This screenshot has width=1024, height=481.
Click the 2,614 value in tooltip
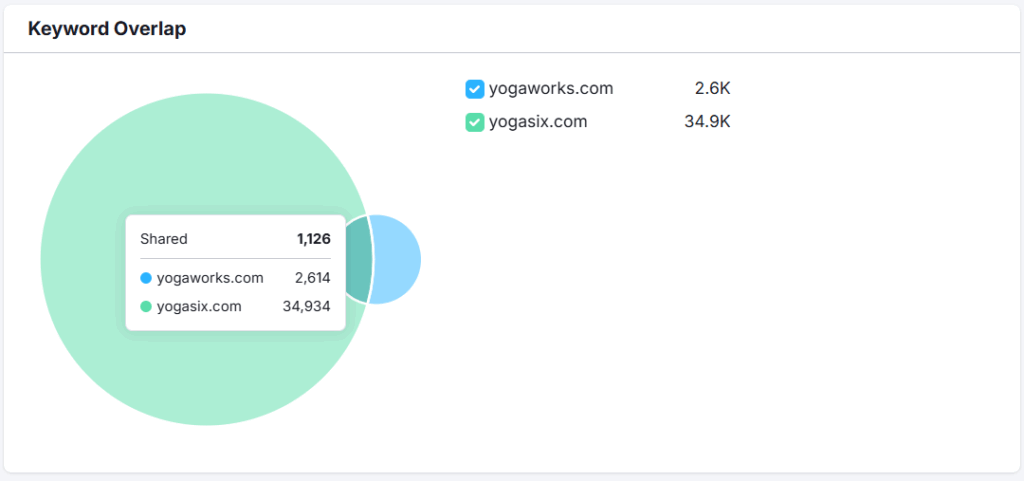313,279
